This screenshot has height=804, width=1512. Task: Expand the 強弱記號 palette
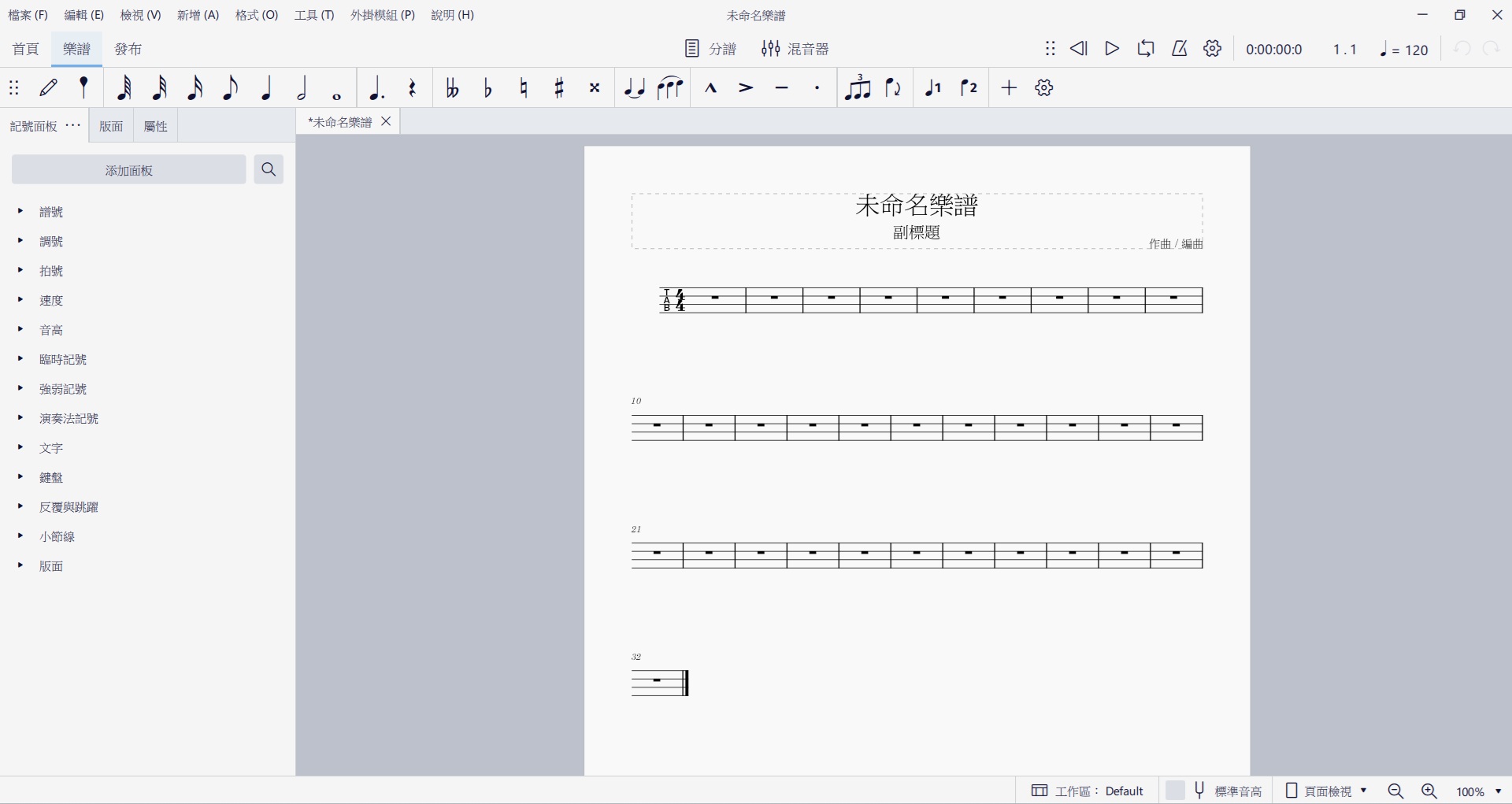coord(63,389)
